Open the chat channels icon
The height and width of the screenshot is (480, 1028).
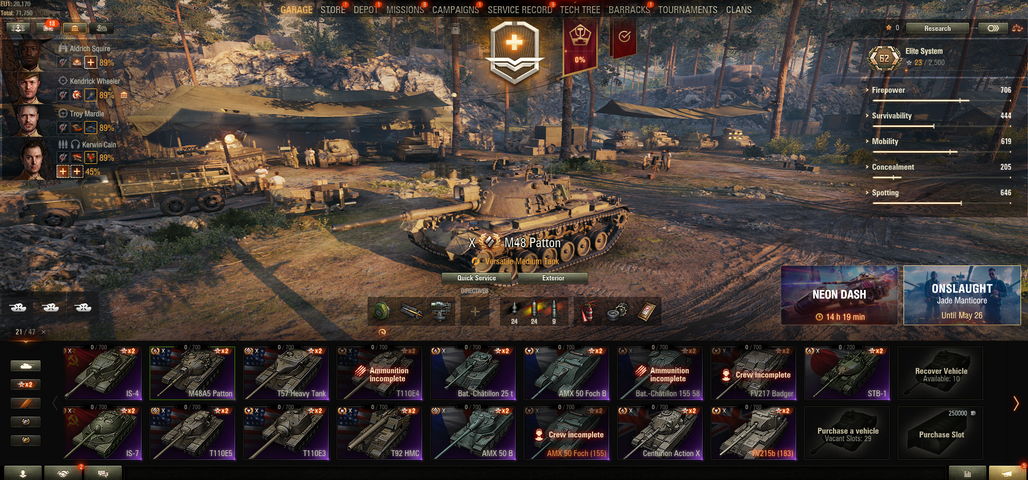pyautogui.click(x=102, y=473)
